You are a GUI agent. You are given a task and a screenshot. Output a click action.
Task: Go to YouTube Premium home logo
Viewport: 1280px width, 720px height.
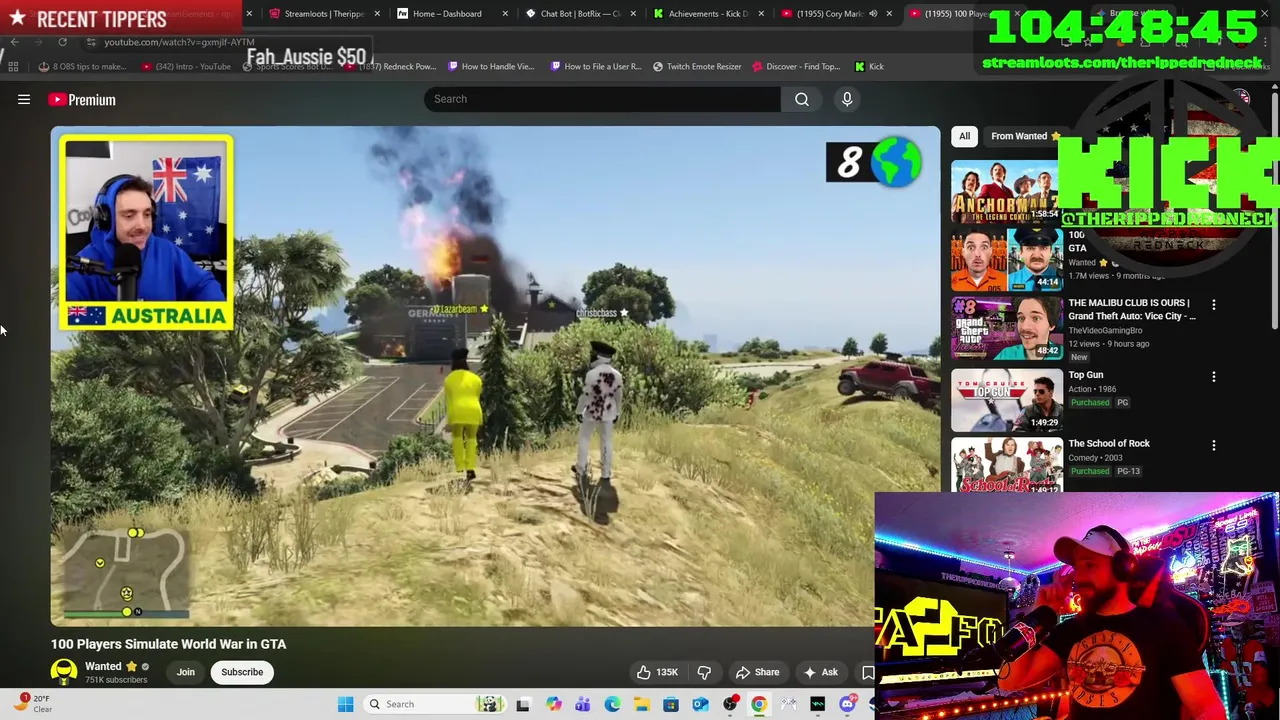(82, 99)
